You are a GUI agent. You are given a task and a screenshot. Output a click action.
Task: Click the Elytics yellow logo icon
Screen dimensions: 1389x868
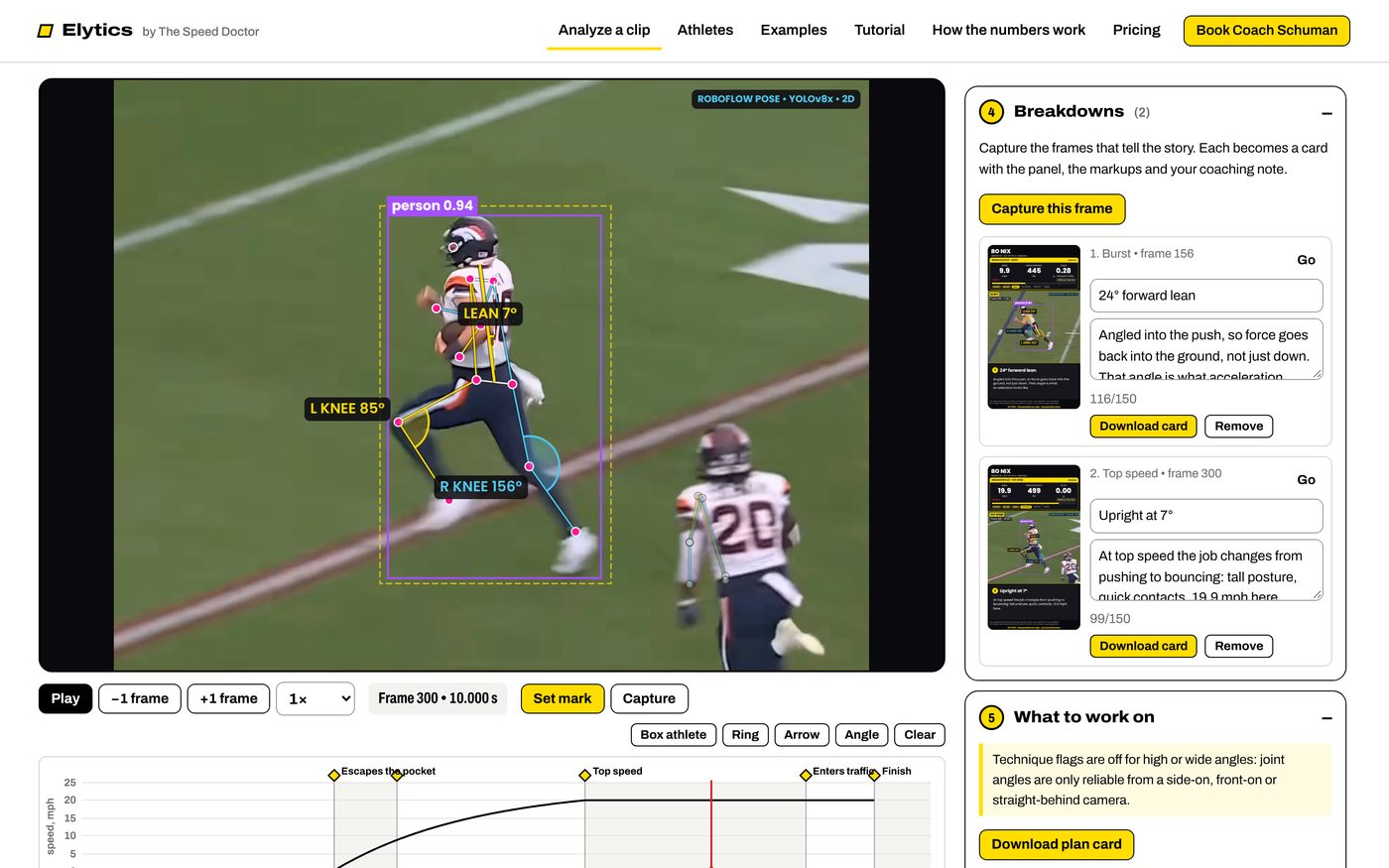pyautogui.click(x=45, y=31)
